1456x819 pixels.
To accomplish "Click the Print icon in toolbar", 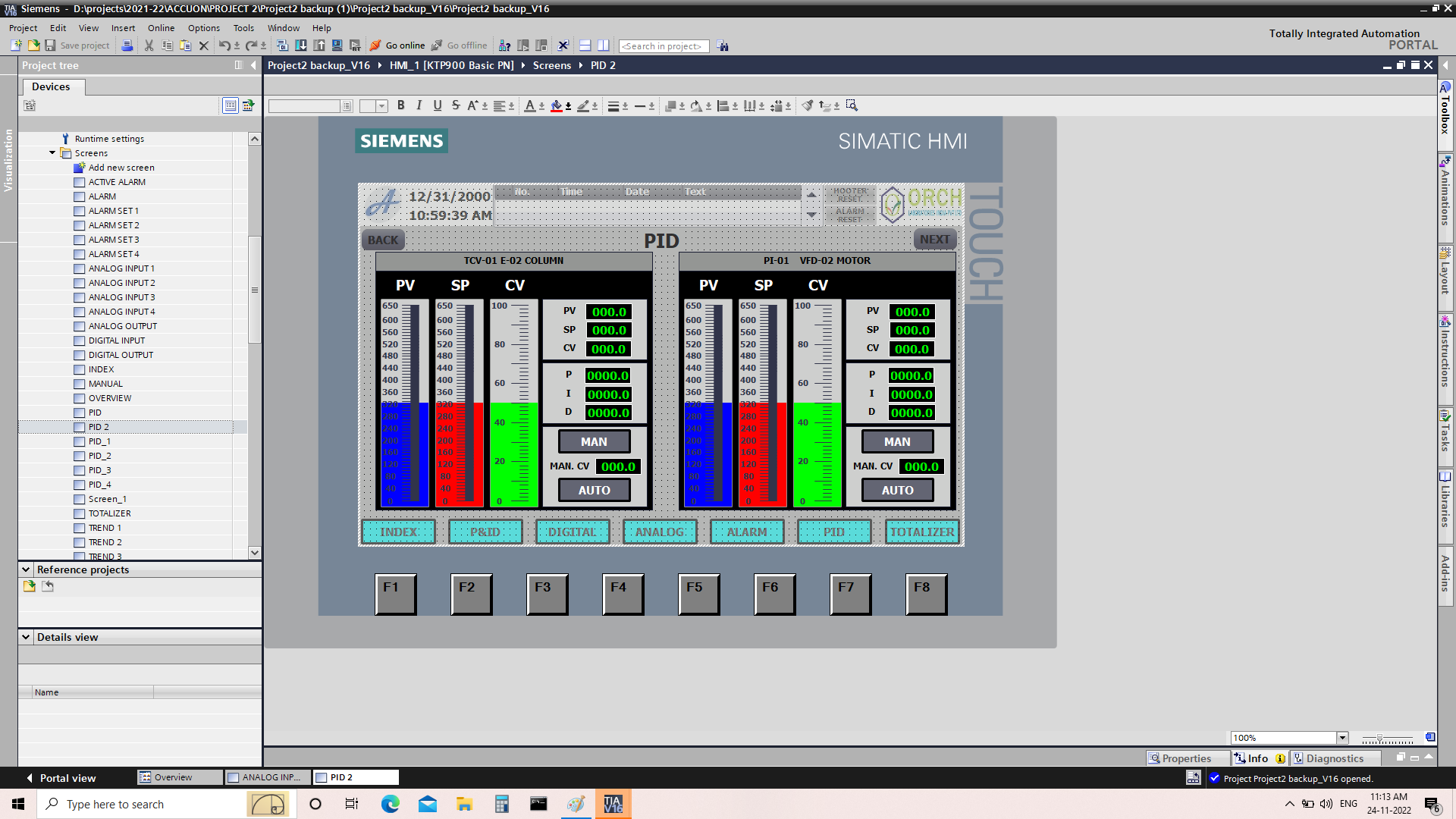I will [x=127, y=45].
